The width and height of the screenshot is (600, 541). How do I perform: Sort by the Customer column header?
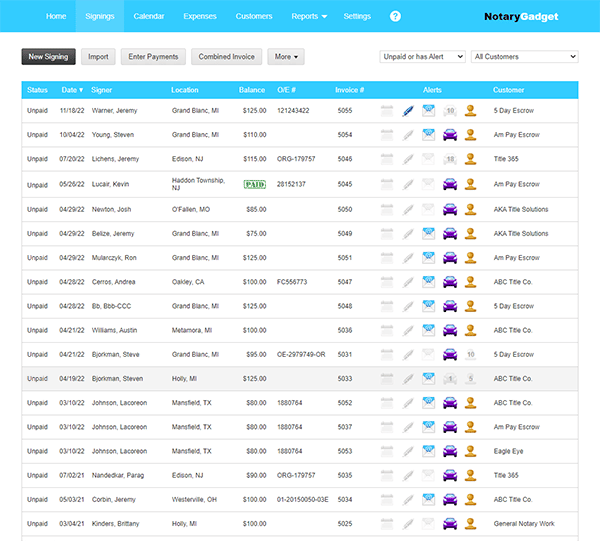[509, 90]
